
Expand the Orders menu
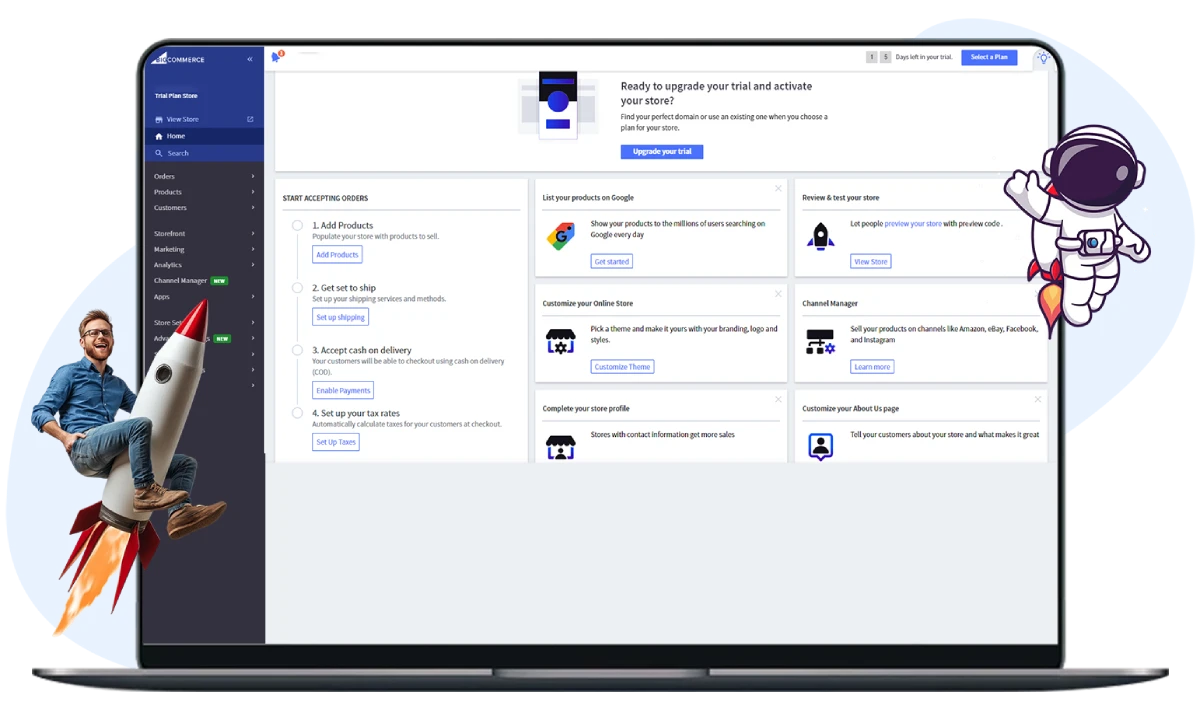pyautogui.click(x=162, y=176)
